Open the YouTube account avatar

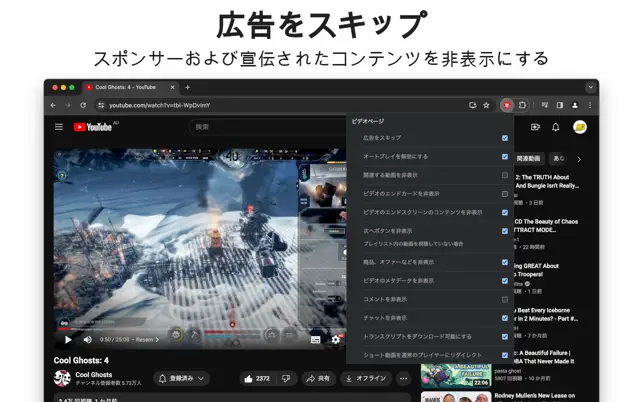(579, 127)
